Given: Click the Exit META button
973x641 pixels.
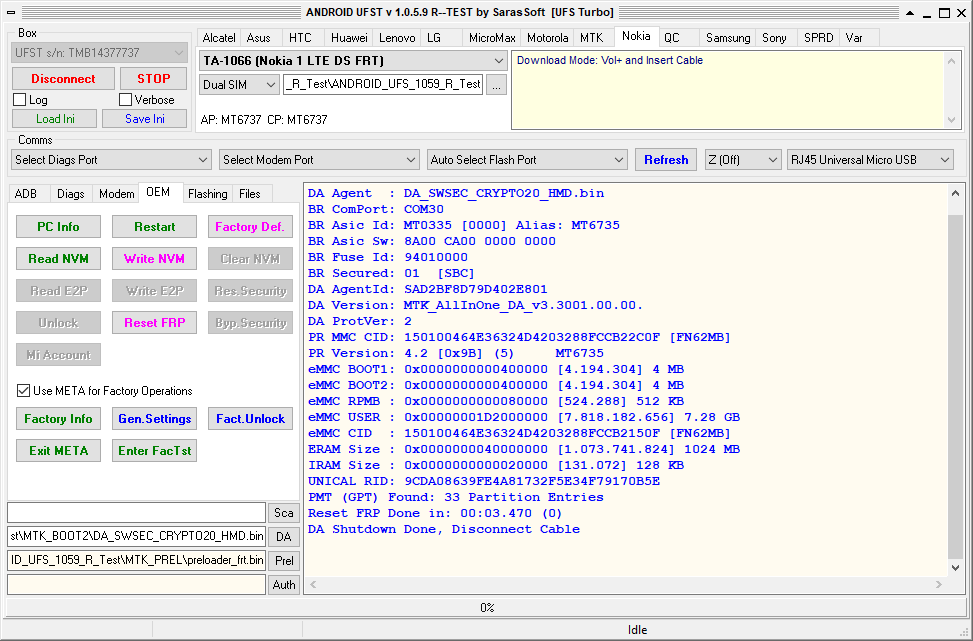Looking at the screenshot, I should pos(58,451).
